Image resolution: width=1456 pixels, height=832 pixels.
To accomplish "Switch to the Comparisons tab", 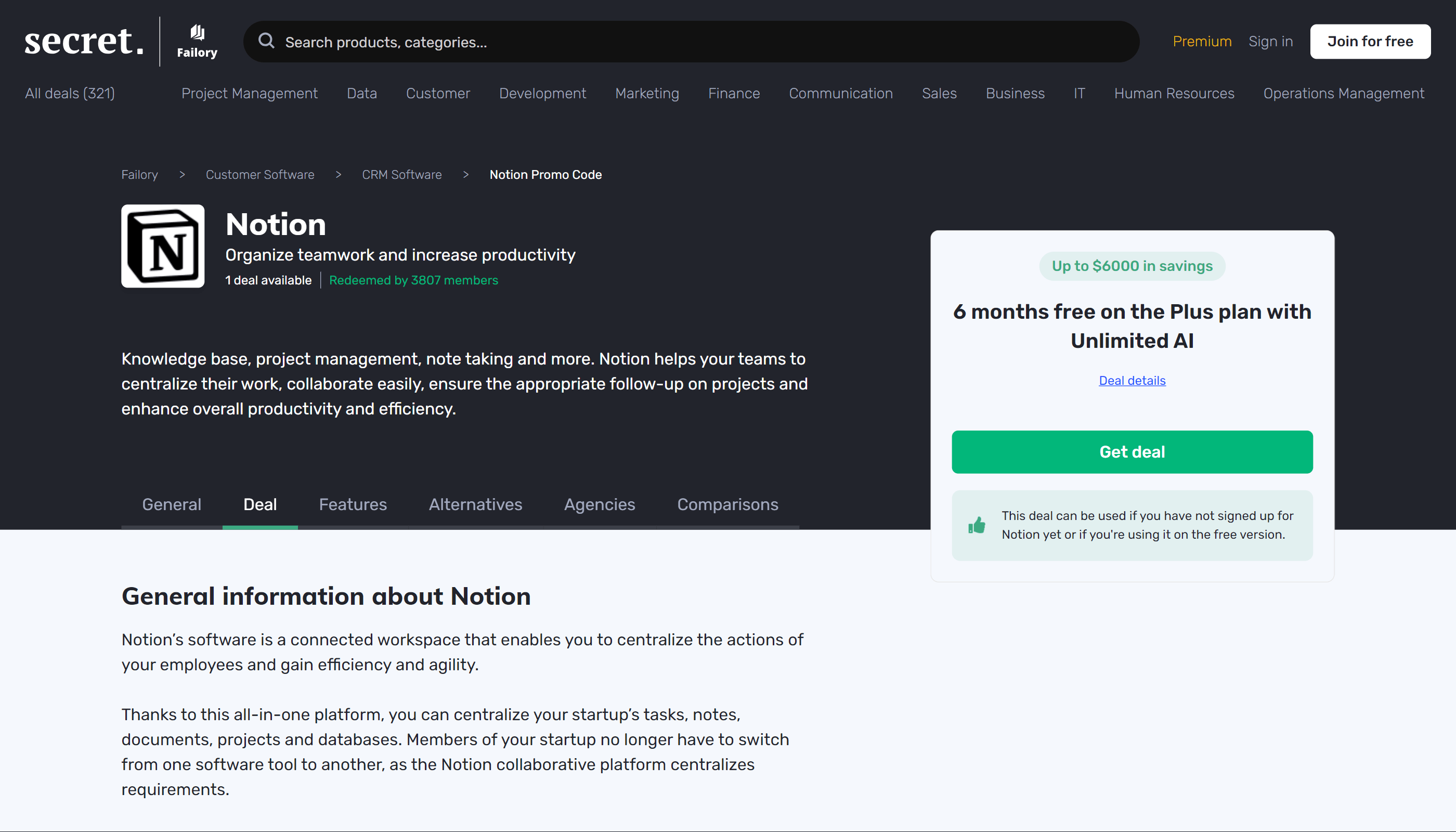I will (x=727, y=504).
